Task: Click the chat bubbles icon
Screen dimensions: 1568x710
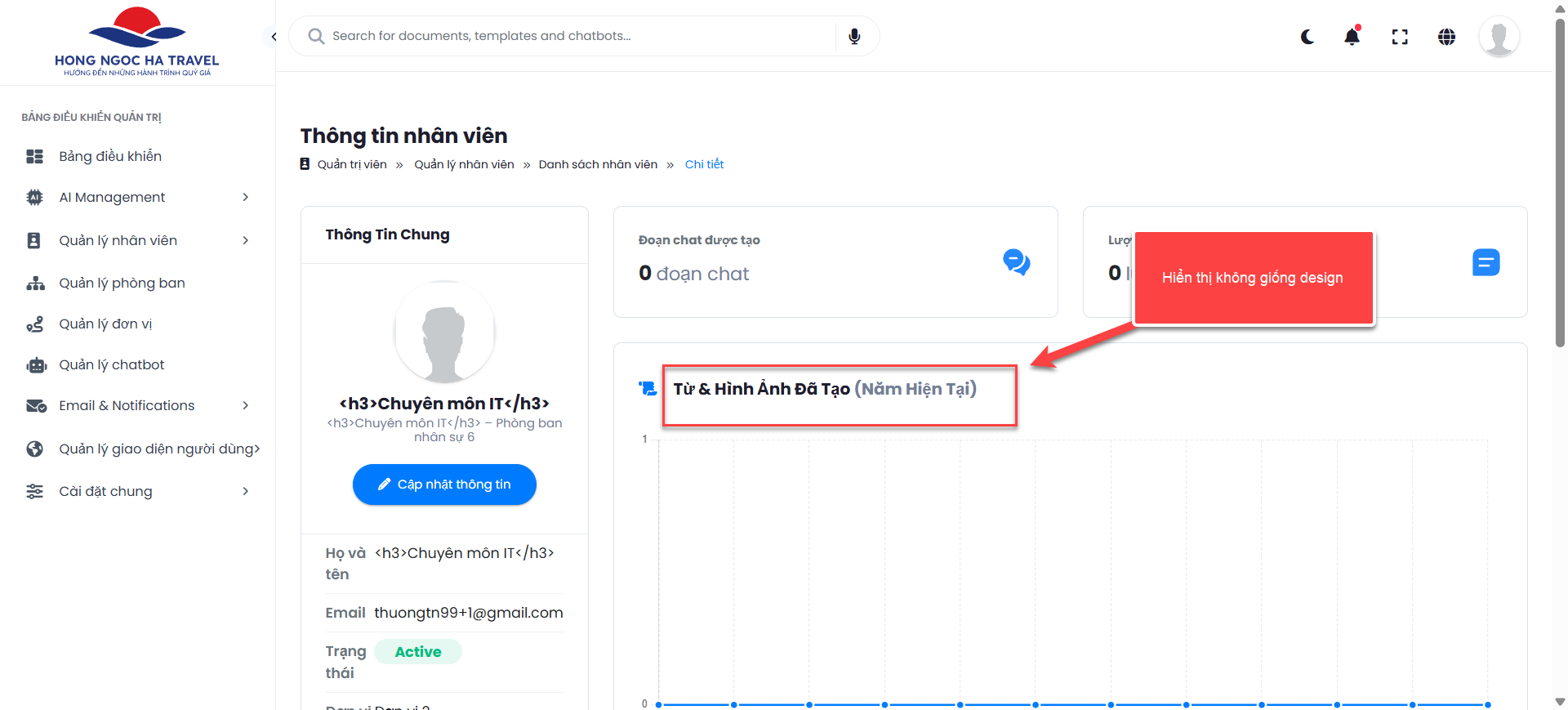Action: click(x=1016, y=262)
